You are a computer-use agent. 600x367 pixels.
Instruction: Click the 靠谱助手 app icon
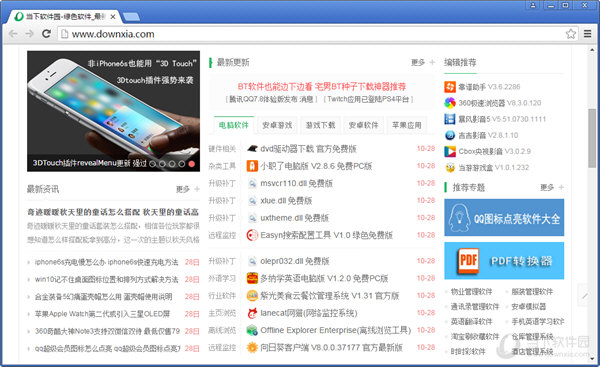(450, 87)
